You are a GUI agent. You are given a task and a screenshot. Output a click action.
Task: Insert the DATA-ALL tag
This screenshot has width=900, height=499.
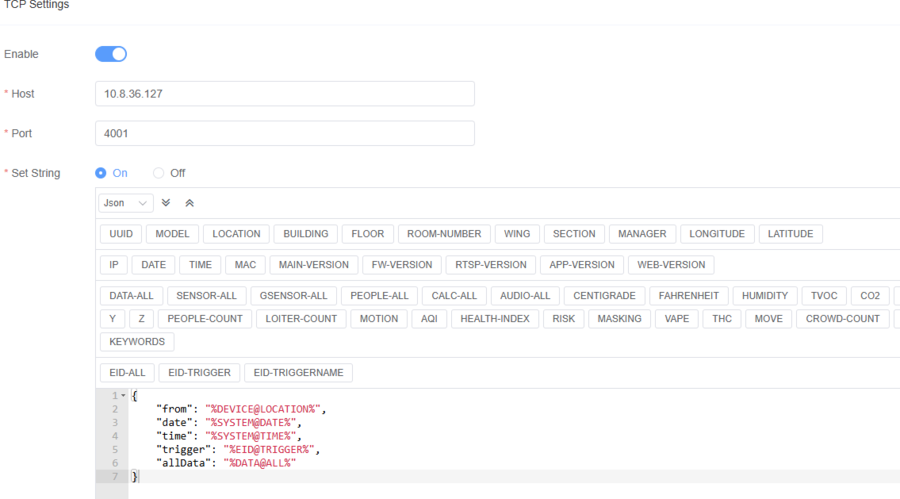[x=131, y=296]
